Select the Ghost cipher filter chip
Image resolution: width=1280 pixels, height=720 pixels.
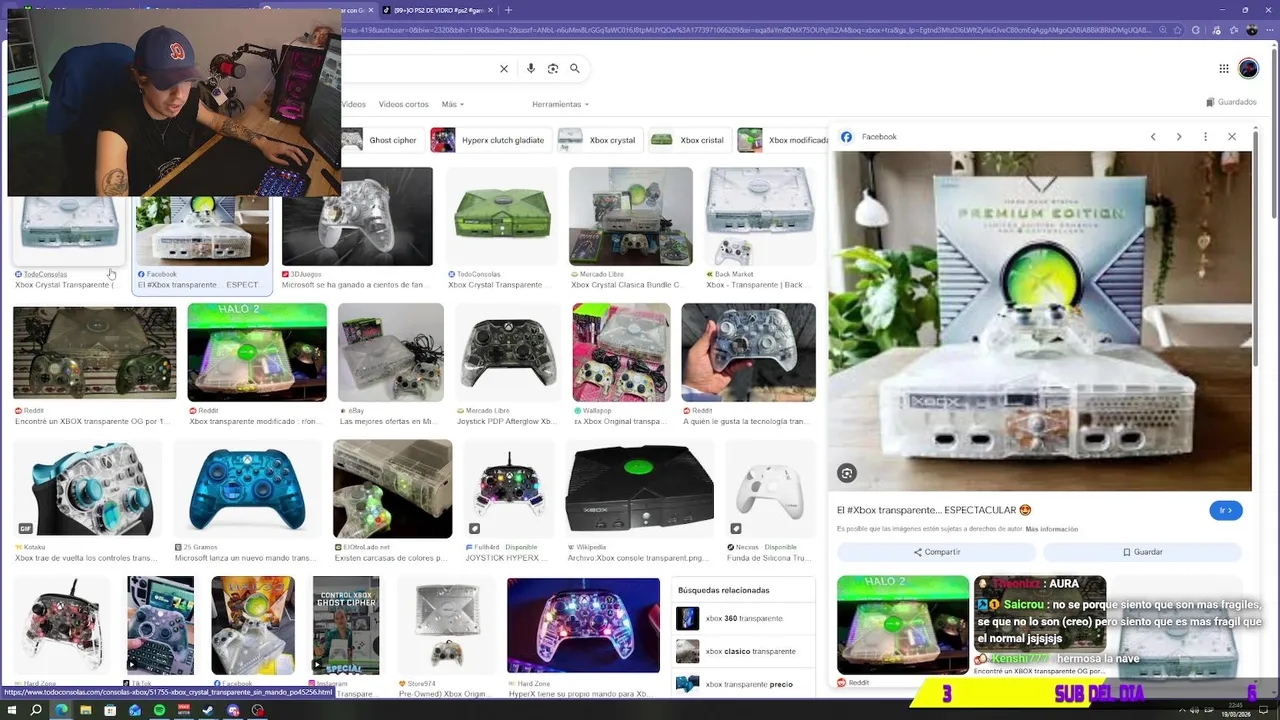381,140
